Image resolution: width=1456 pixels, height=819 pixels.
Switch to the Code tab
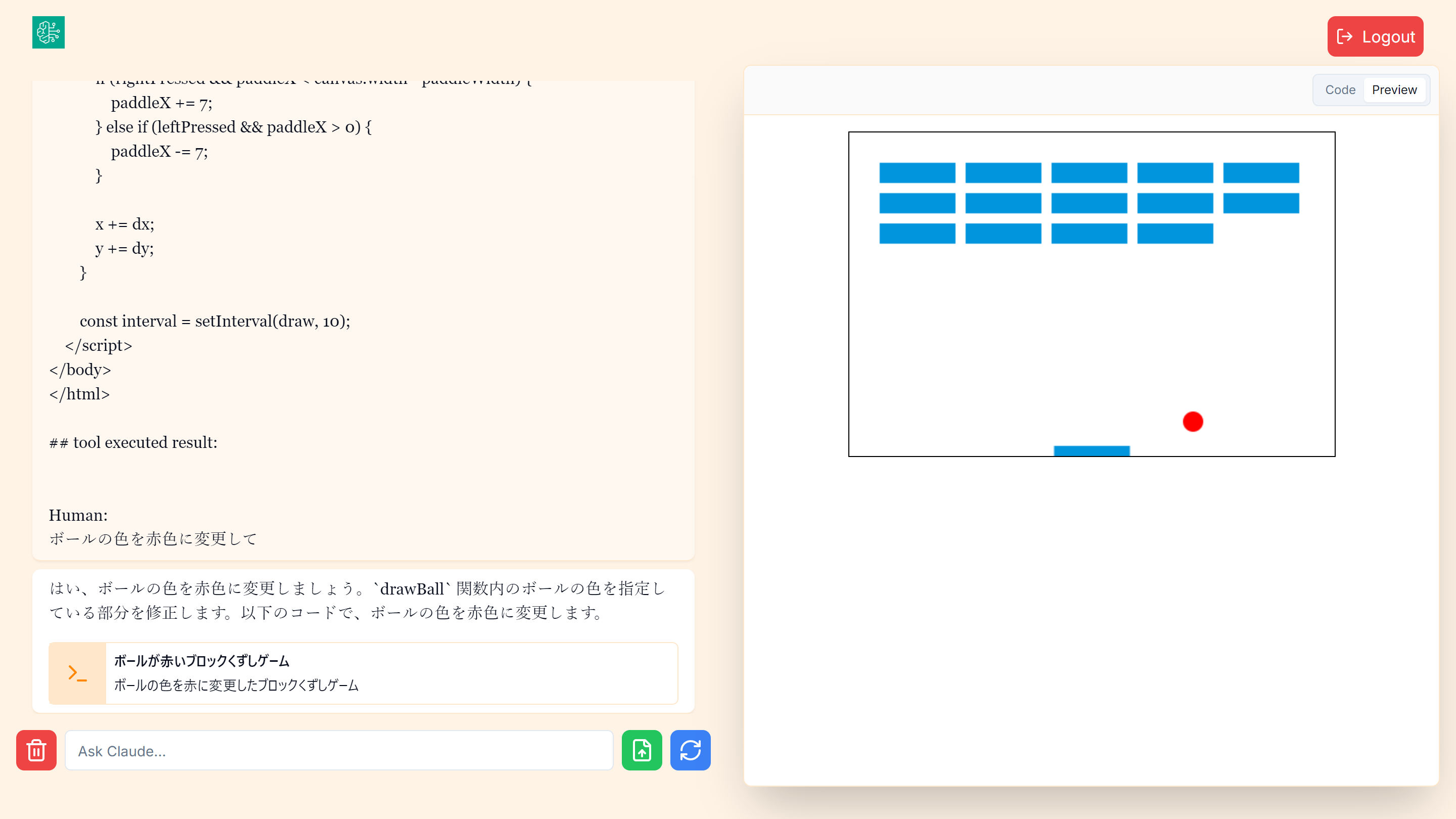click(1340, 90)
